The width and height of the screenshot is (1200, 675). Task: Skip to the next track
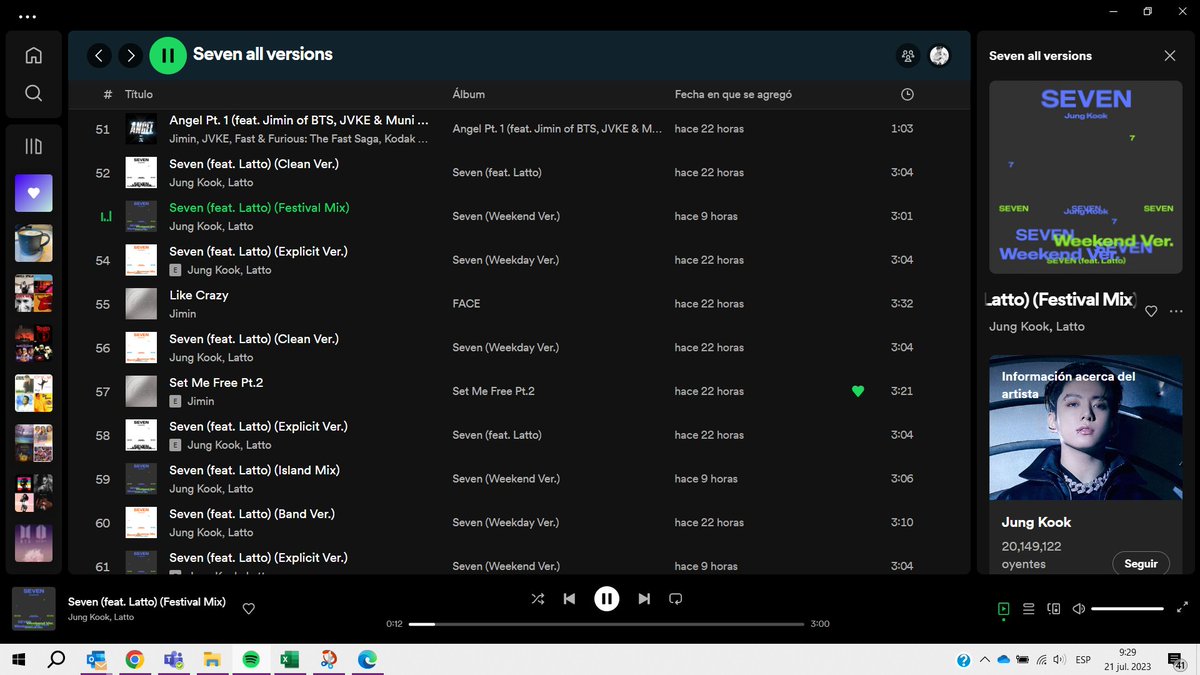click(644, 599)
